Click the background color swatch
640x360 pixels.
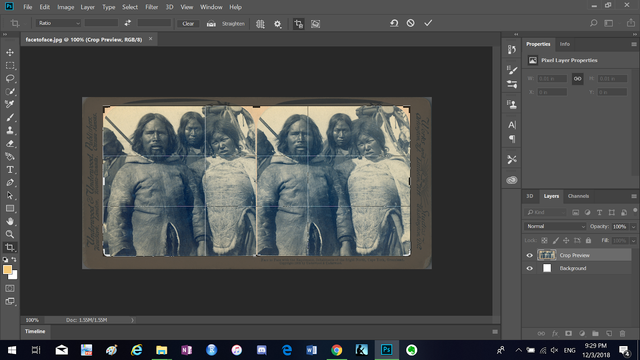[14, 276]
